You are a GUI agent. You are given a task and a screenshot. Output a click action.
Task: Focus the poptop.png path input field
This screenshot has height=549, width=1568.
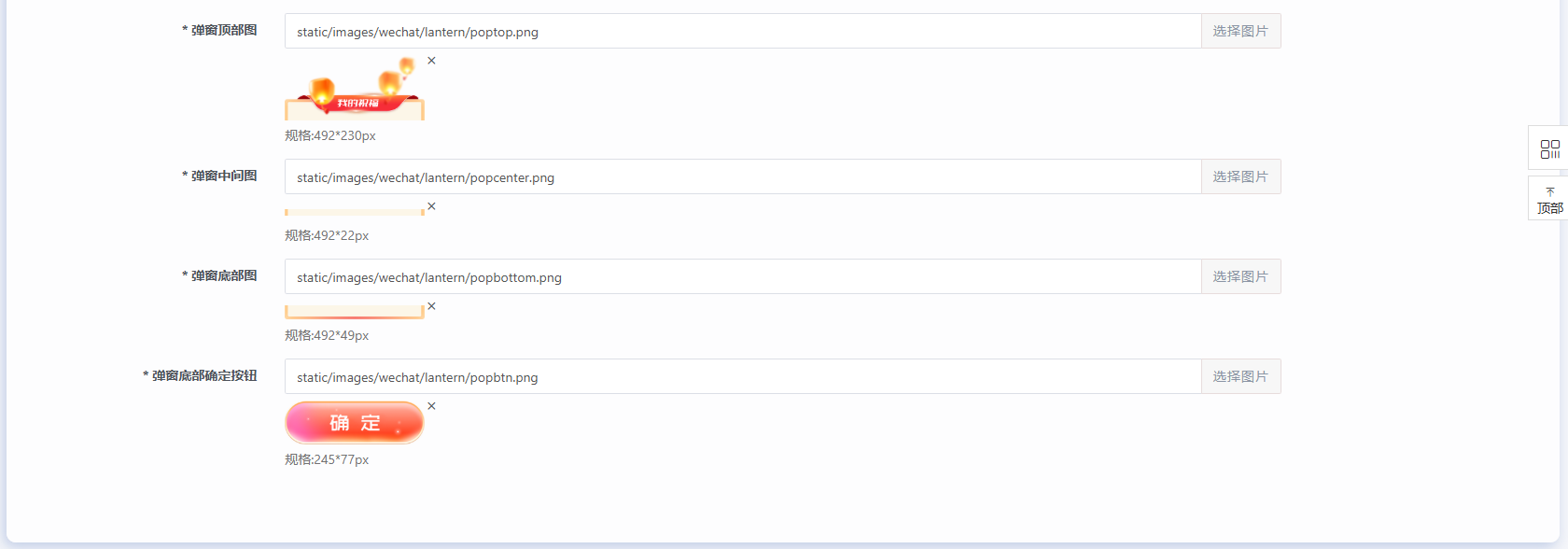(743, 31)
